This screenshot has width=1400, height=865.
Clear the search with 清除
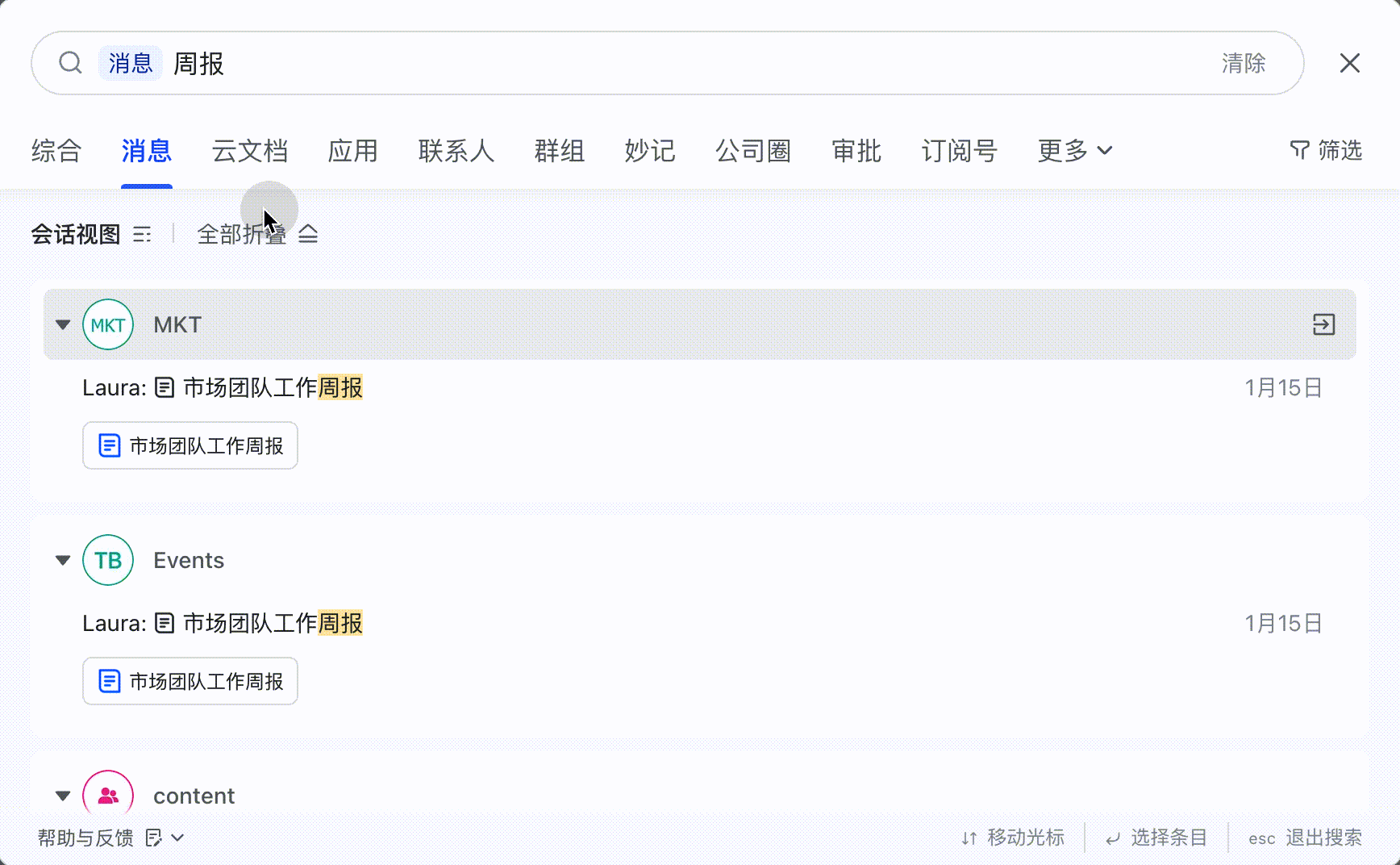click(1244, 63)
